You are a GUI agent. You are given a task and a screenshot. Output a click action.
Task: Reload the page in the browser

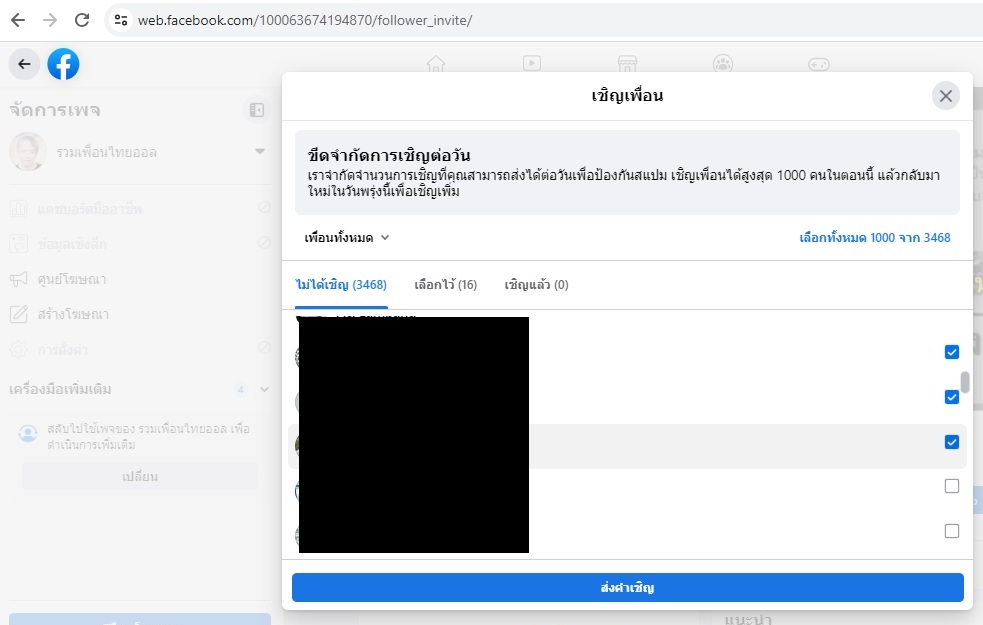tap(80, 19)
